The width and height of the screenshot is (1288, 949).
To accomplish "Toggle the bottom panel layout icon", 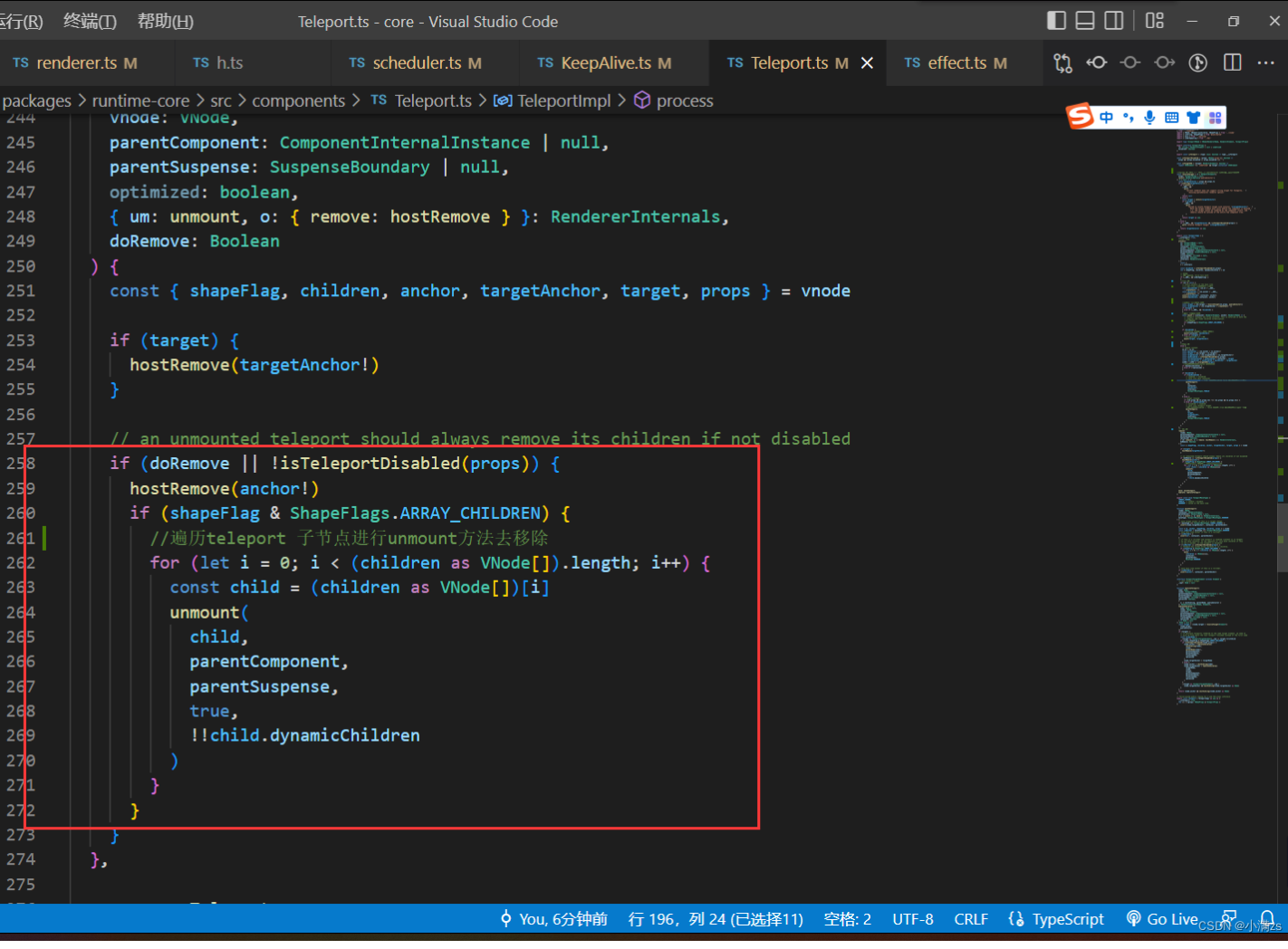I will click(x=1085, y=21).
